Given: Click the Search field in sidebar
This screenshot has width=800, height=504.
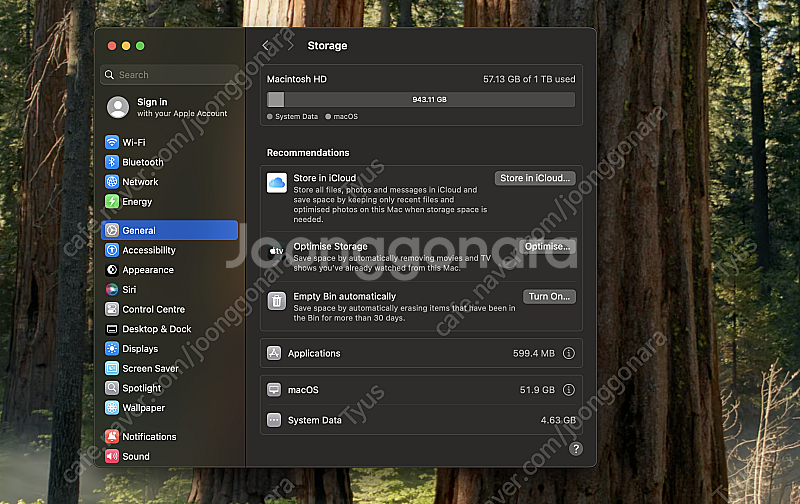Looking at the screenshot, I should click(169, 74).
